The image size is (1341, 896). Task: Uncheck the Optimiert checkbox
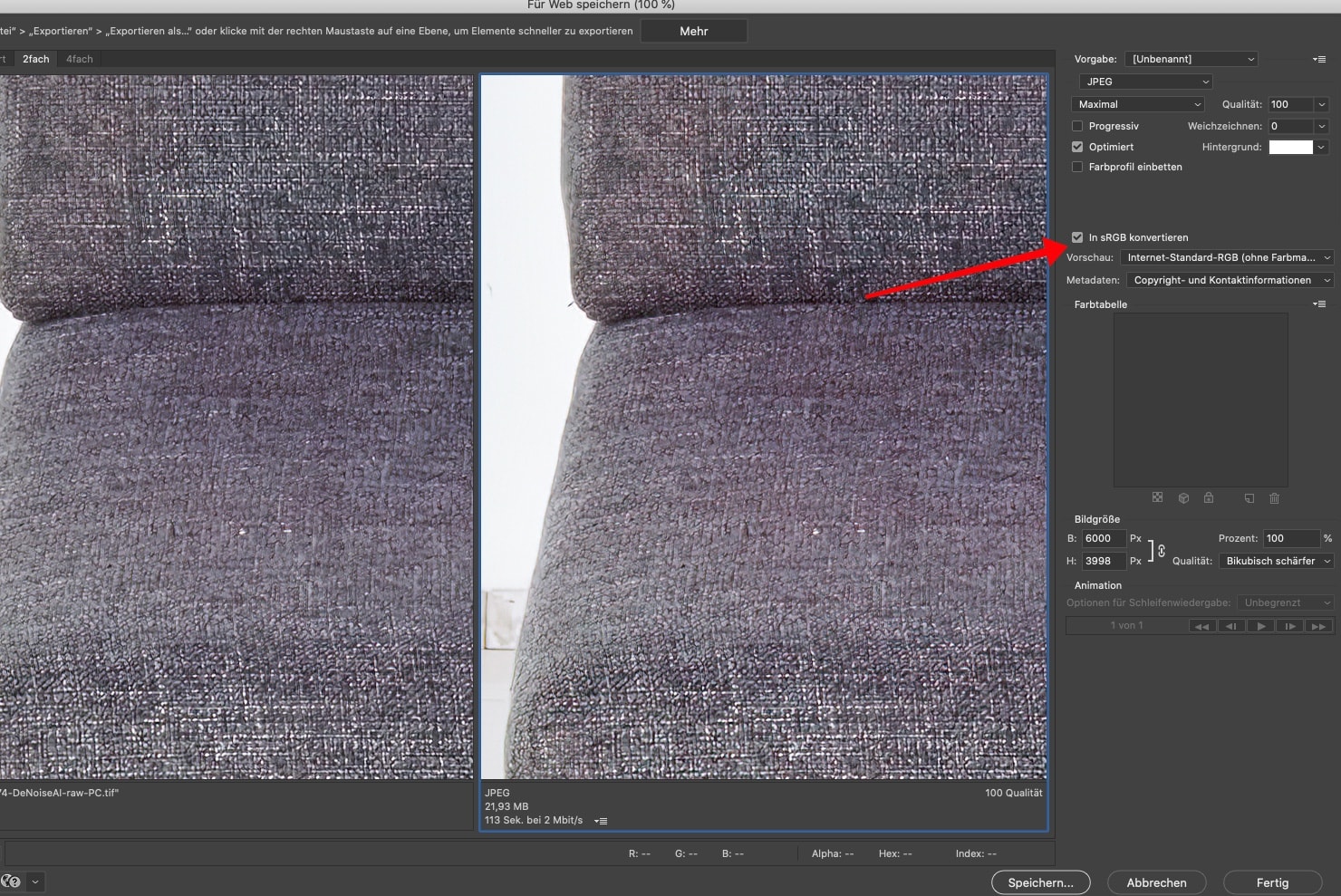click(x=1077, y=147)
